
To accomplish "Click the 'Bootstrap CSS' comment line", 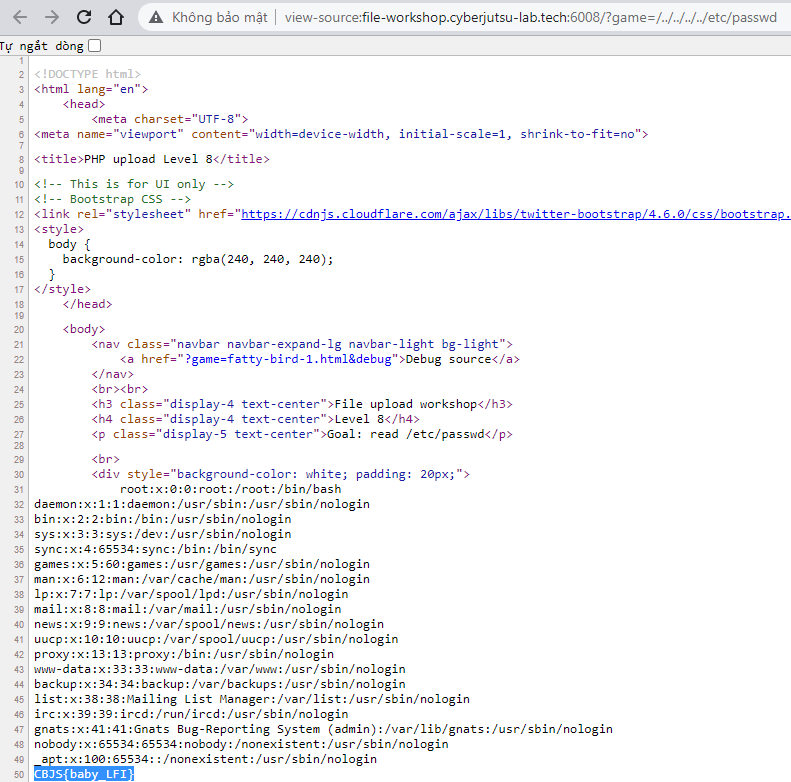I will click(112, 199).
